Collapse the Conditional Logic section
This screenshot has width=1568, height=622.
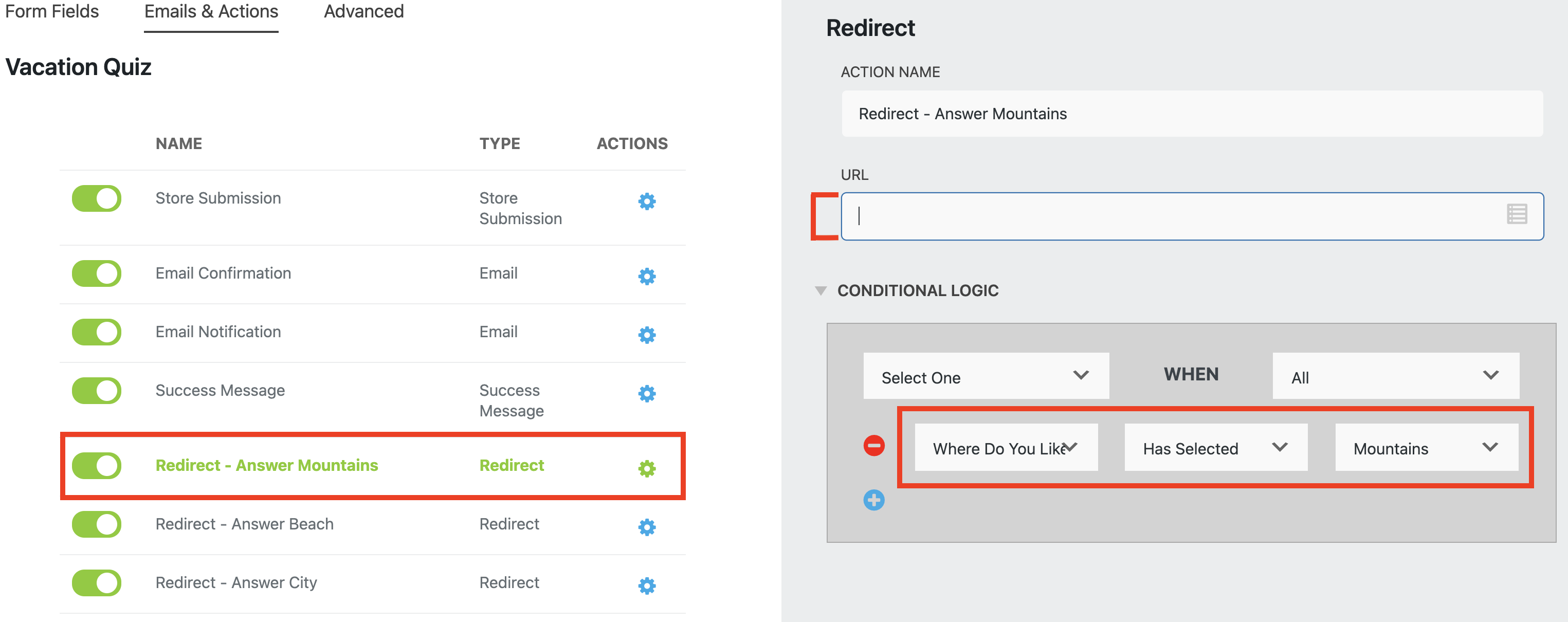[822, 290]
